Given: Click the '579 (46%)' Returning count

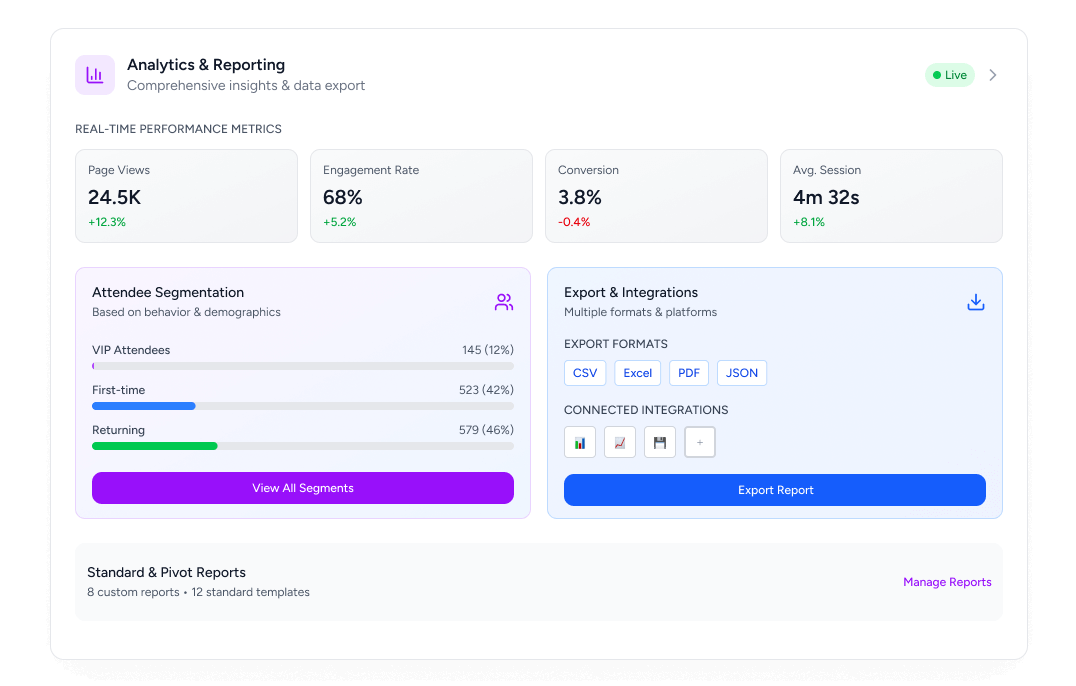Looking at the screenshot, I should (487, 430).
